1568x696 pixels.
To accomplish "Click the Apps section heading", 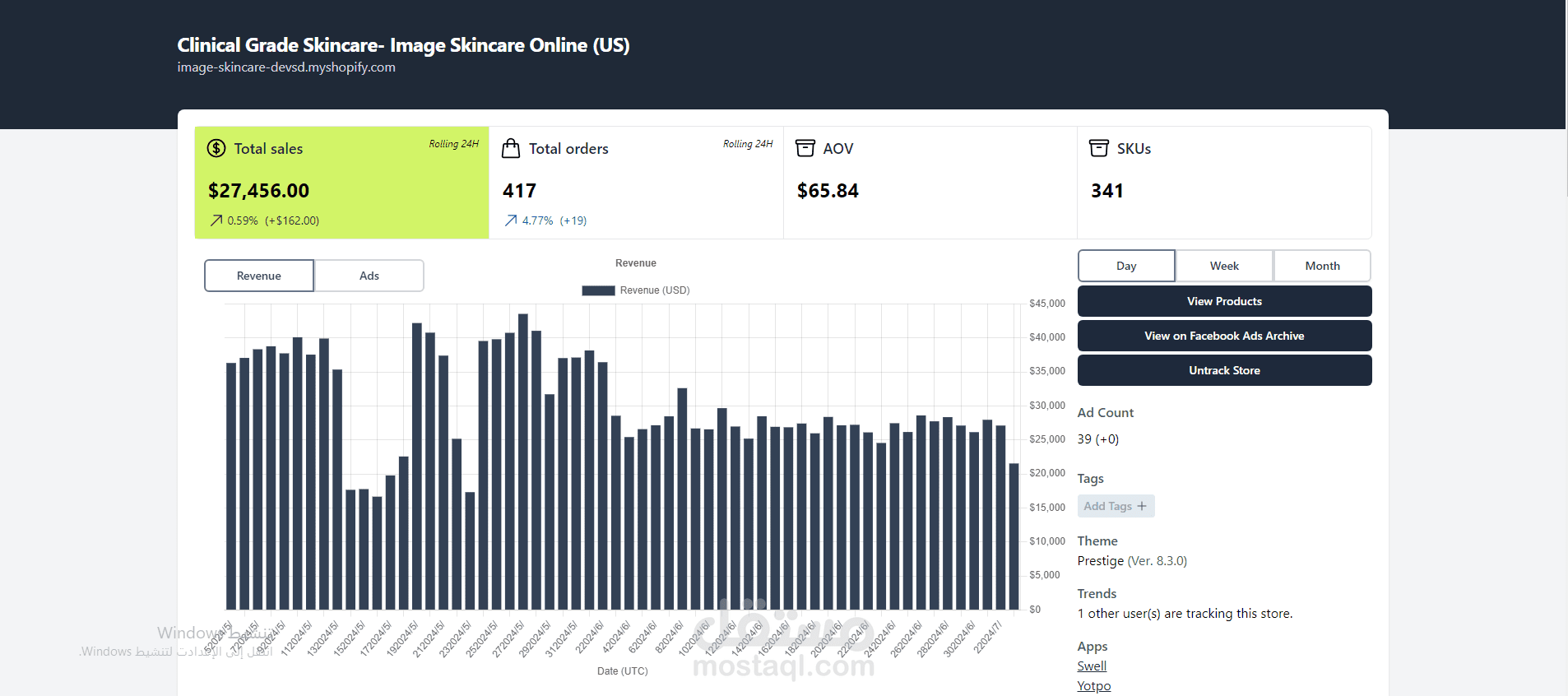I will (1092, 647).
